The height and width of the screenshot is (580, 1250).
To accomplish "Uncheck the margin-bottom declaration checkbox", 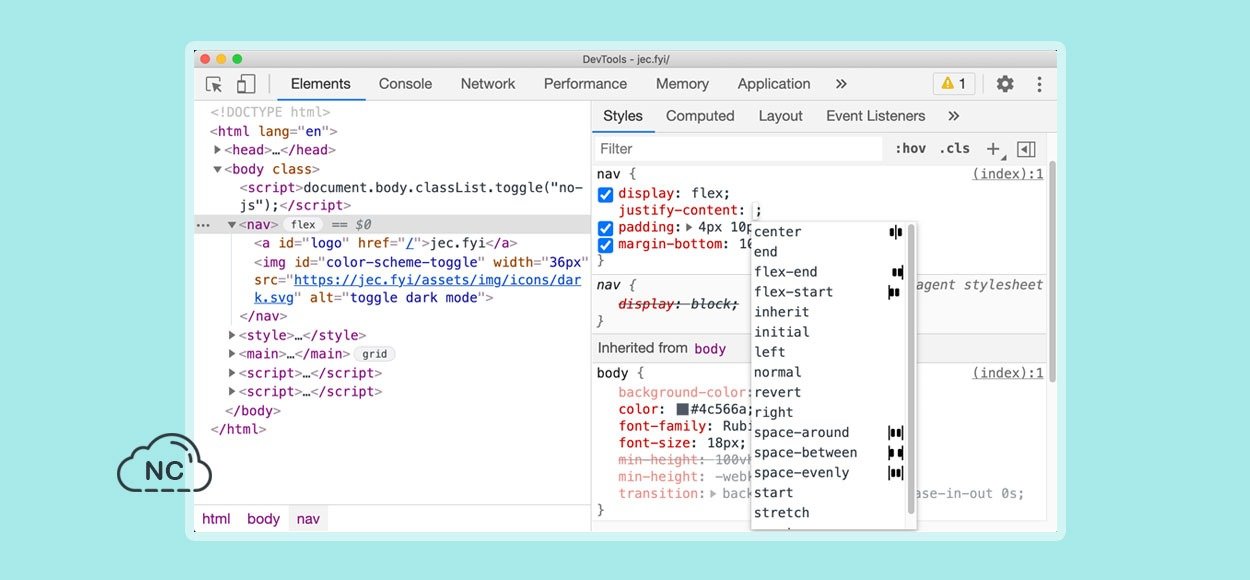I will point(605,245).
